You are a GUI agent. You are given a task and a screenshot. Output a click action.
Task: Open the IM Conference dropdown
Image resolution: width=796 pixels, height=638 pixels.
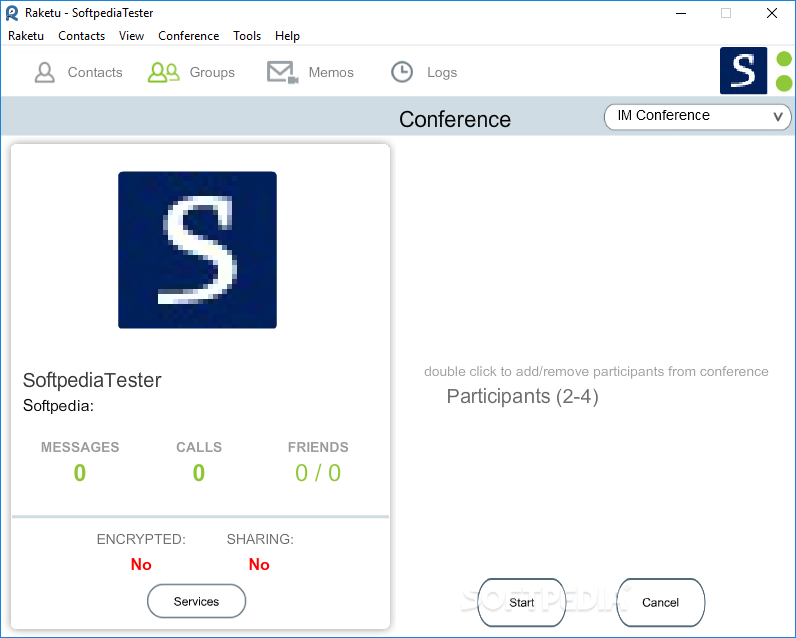[x=697, y=117]
